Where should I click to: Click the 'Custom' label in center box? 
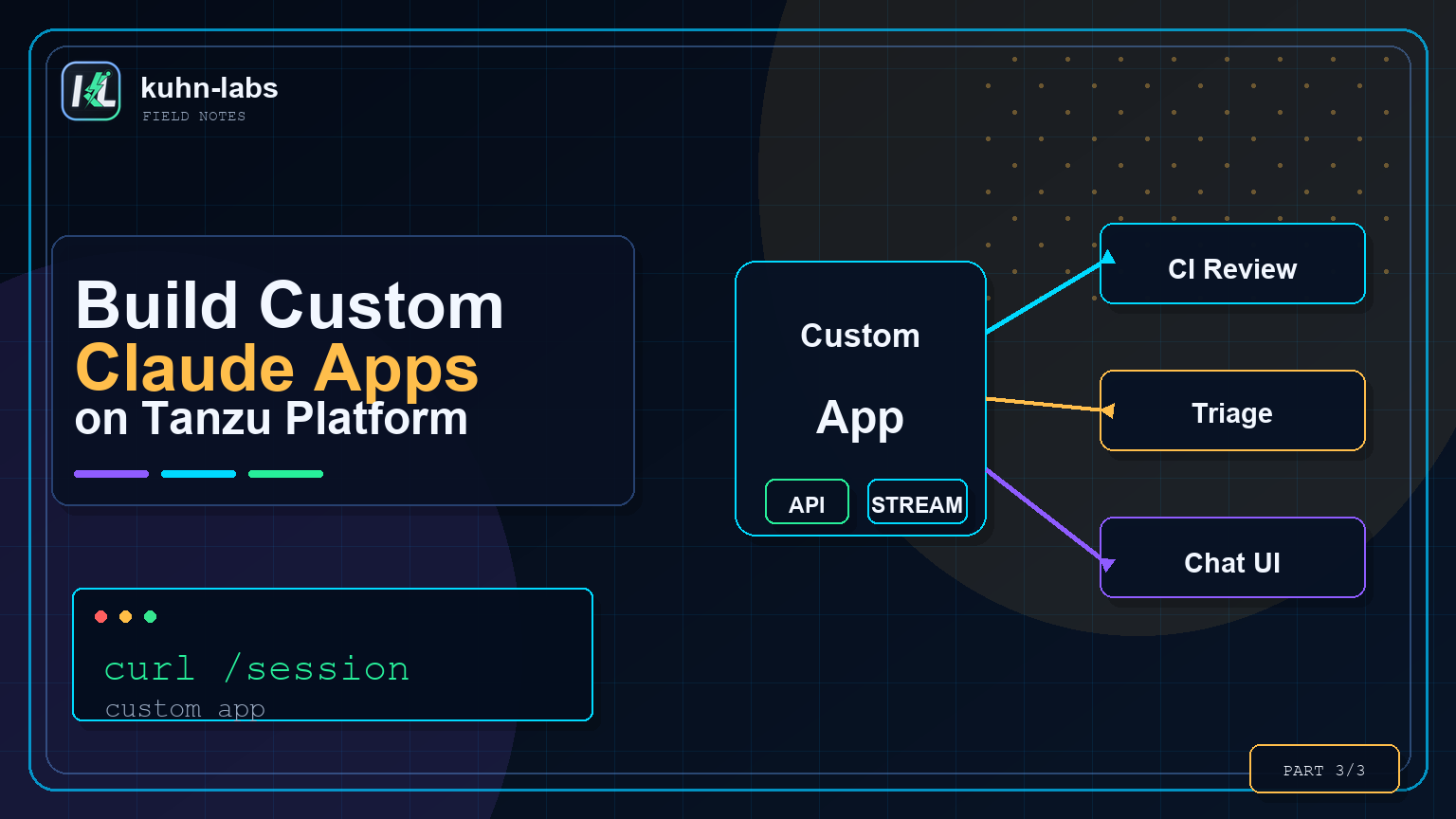coord(860,336)
